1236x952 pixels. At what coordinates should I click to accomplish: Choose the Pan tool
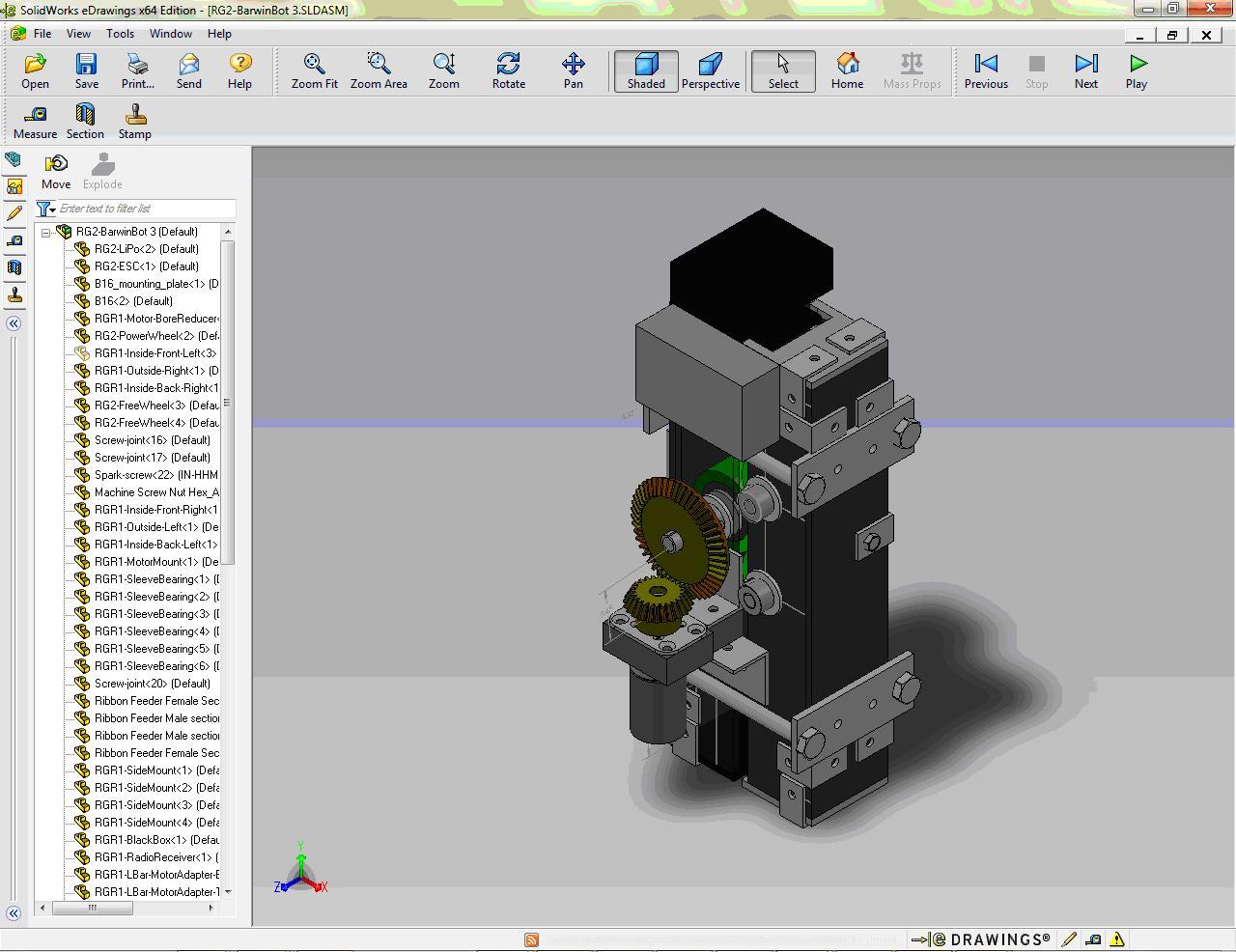573,70
